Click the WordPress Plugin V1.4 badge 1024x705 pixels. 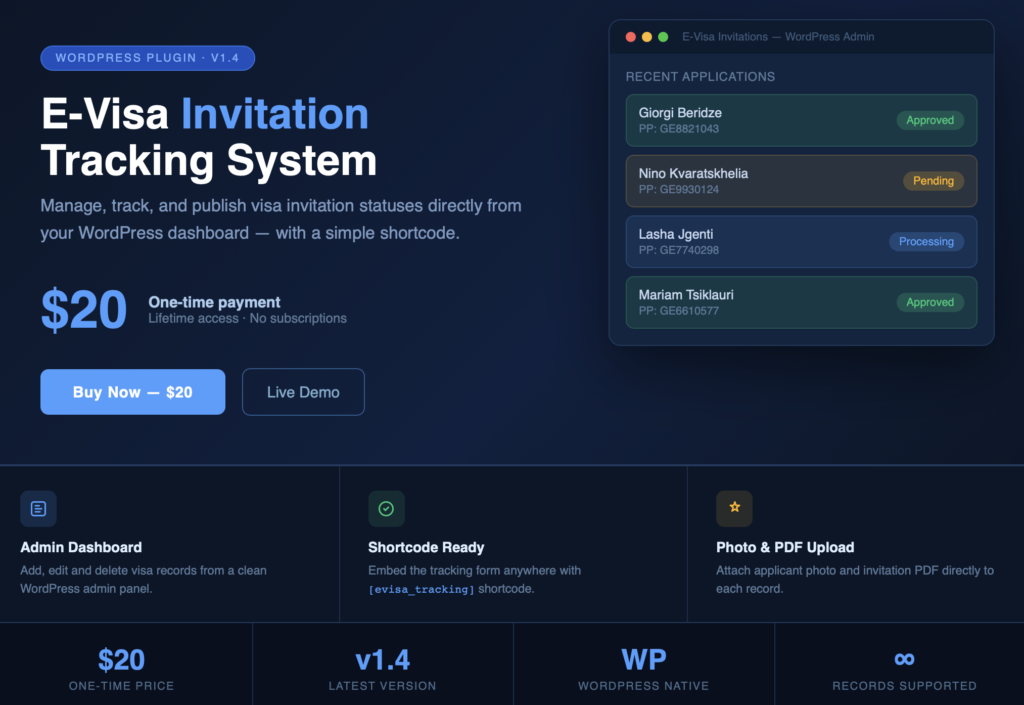[148, 58]
